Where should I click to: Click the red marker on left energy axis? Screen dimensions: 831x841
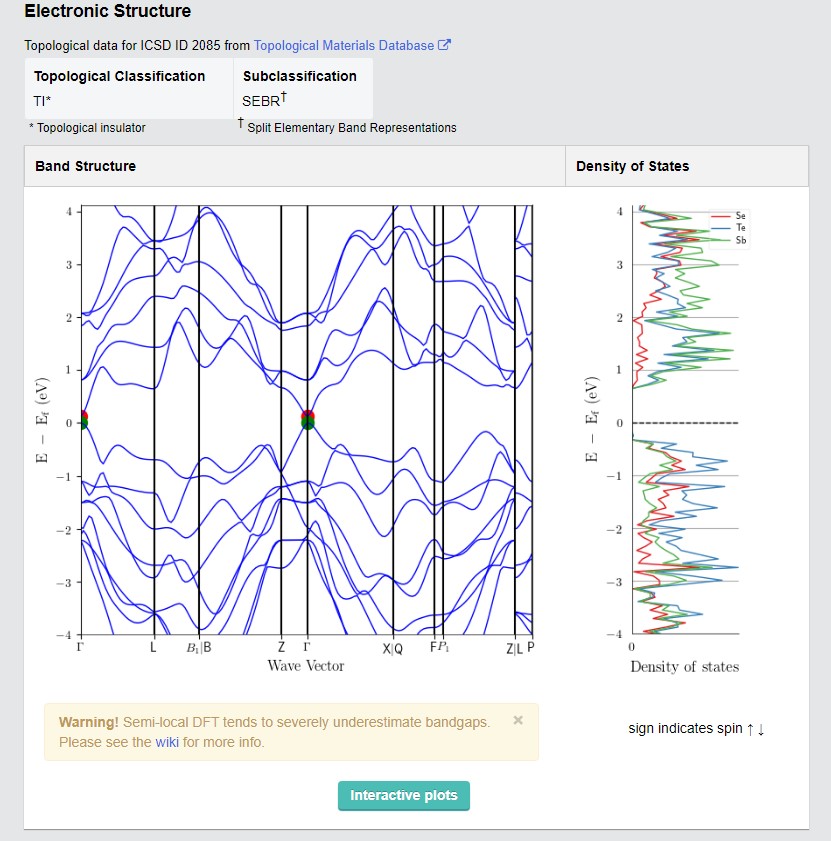(x=84, y=416)
